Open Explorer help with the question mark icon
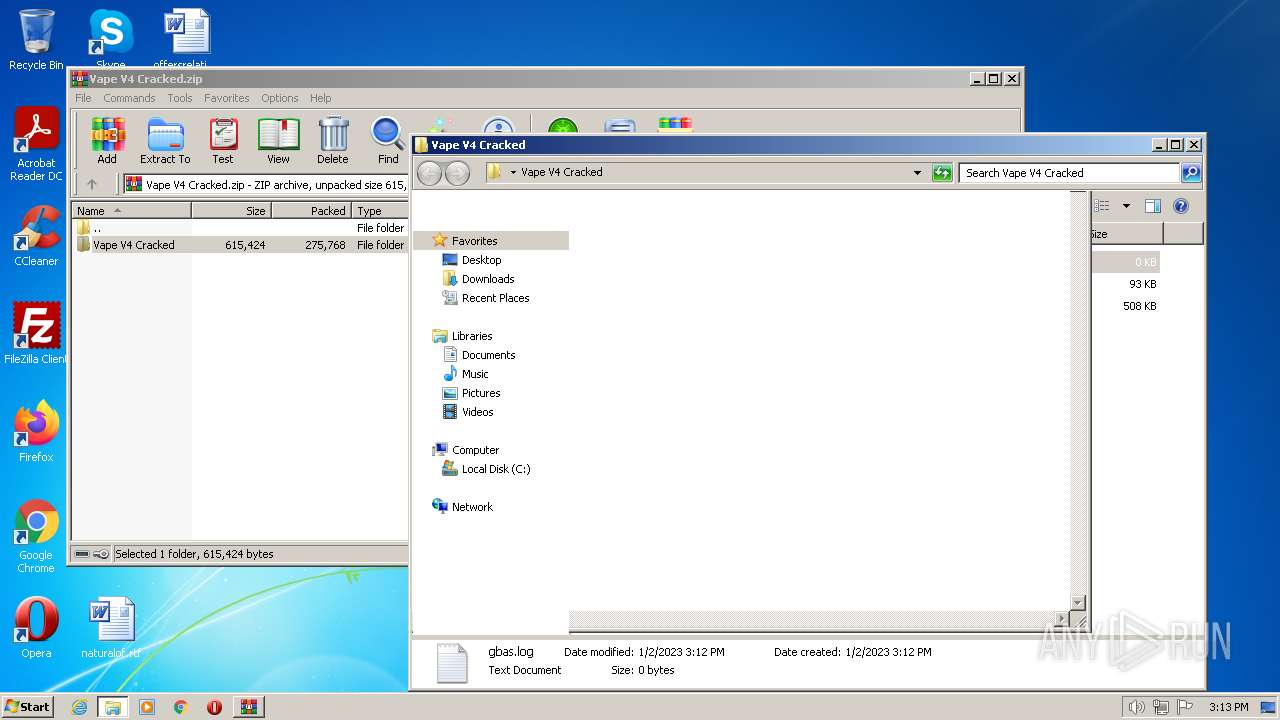This screenshot has height=720, width=1280. [1181, 206]
